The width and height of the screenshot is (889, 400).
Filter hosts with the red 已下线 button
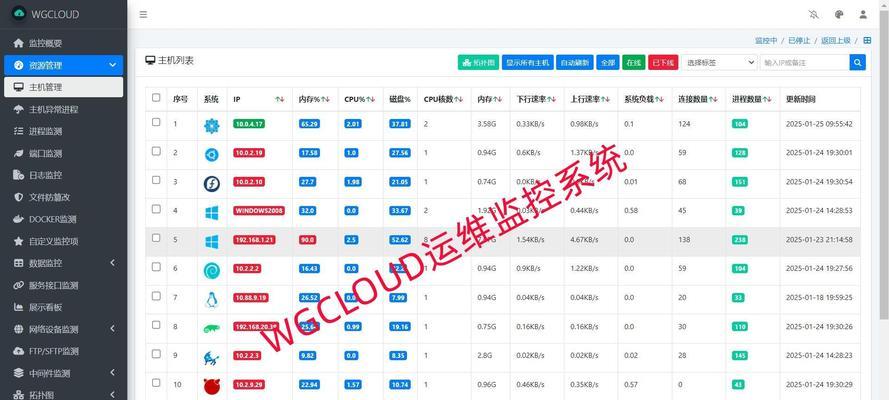tap(663, 62)
